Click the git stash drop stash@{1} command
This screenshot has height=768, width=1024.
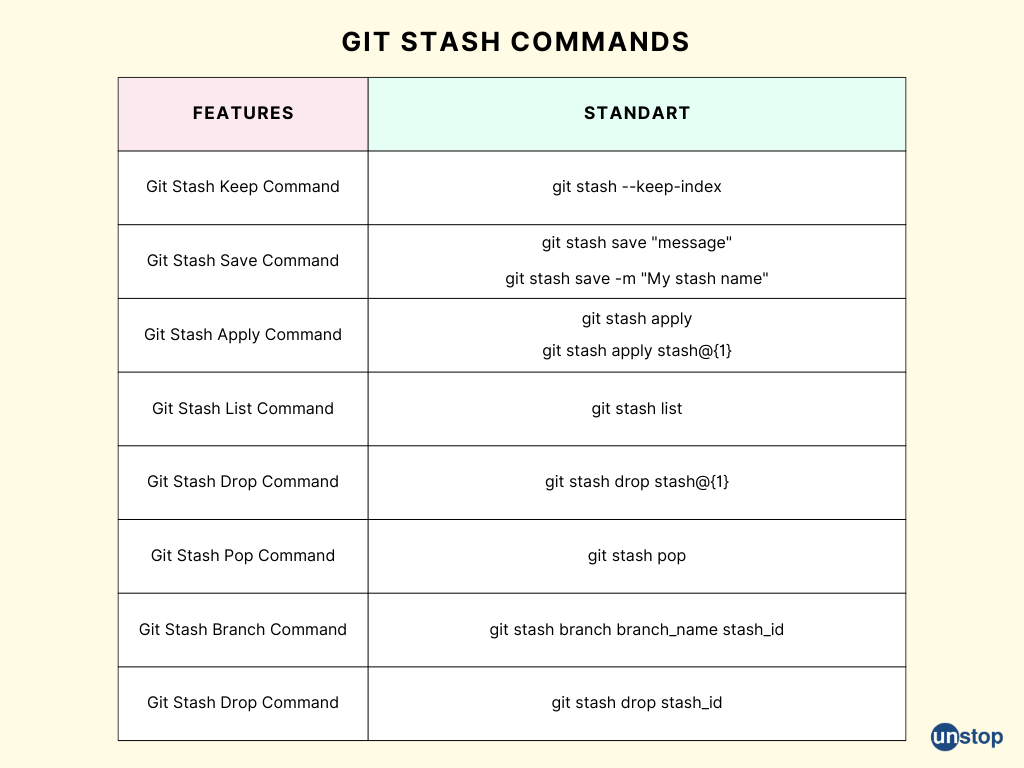pyautogui.click(x=637, y=482)
